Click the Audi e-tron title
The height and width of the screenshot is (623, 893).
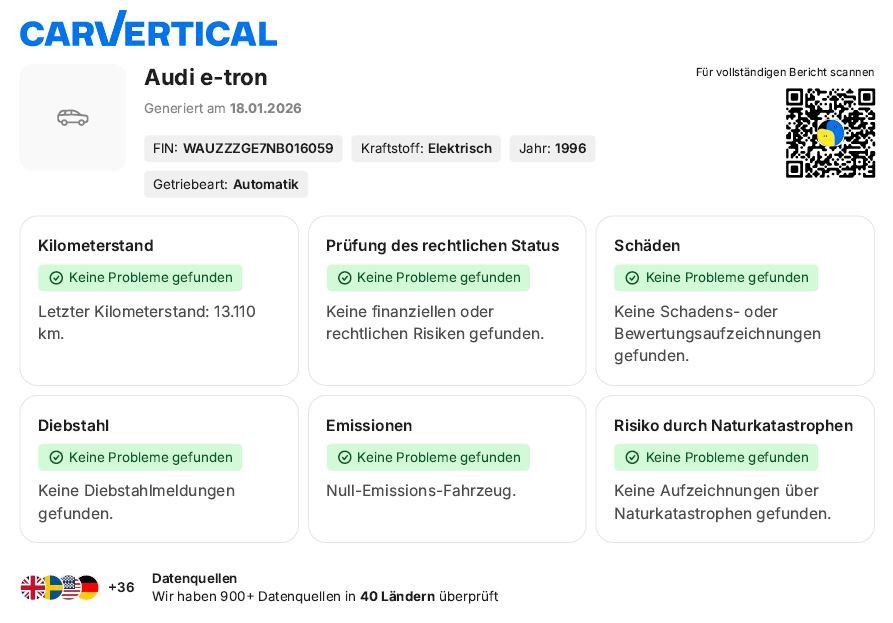click(x=206, y=78)
